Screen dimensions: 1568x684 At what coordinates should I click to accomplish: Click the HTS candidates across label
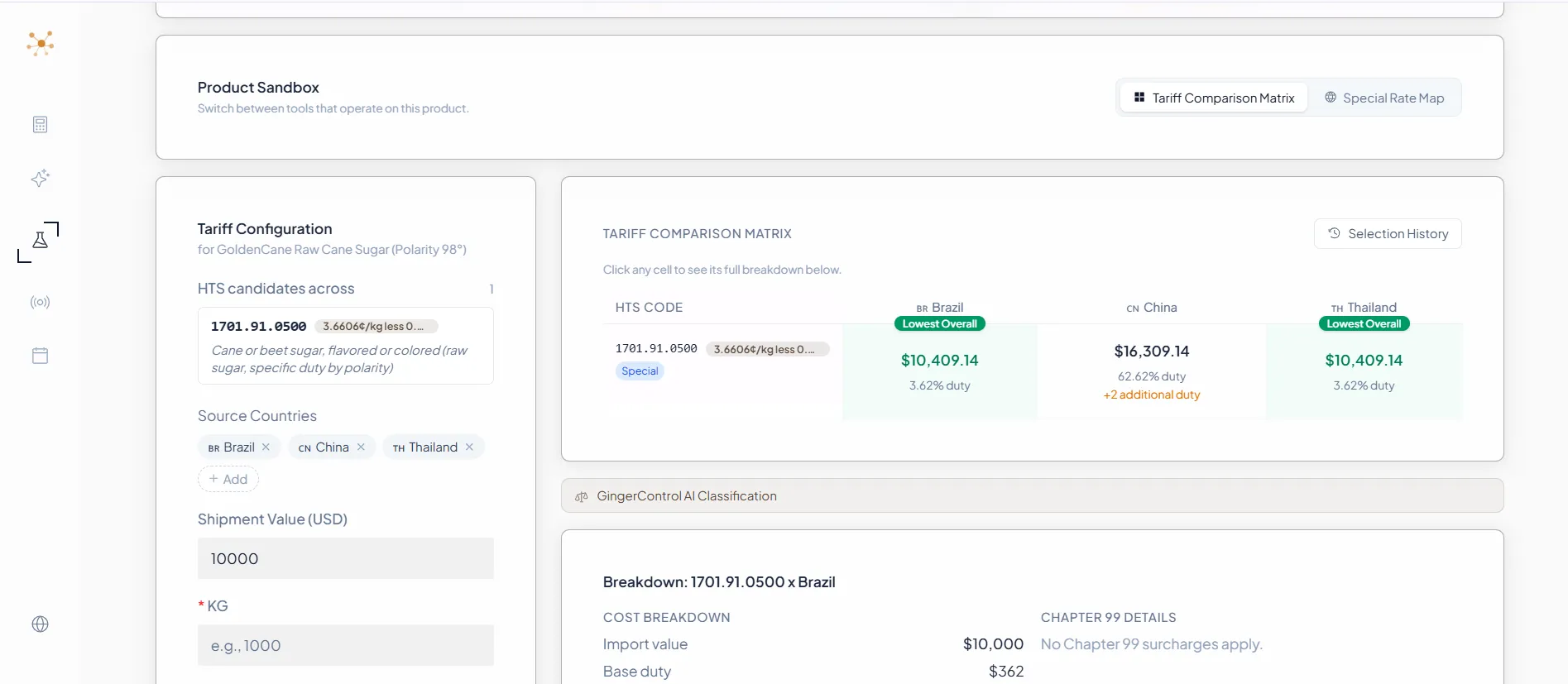[x=276, y=289]
